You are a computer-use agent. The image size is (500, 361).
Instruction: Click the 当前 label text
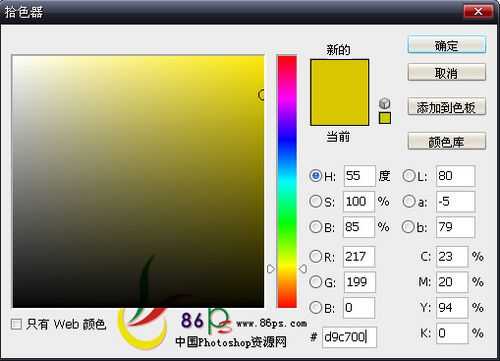[x=338, y=137]
